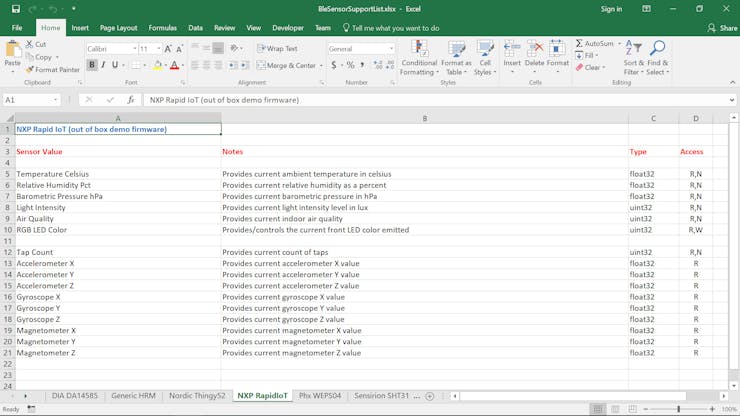Click the Paste clipboard icon
Viewport: 740px width, 416px height.
pyautogui.click(x=13, y=50)
